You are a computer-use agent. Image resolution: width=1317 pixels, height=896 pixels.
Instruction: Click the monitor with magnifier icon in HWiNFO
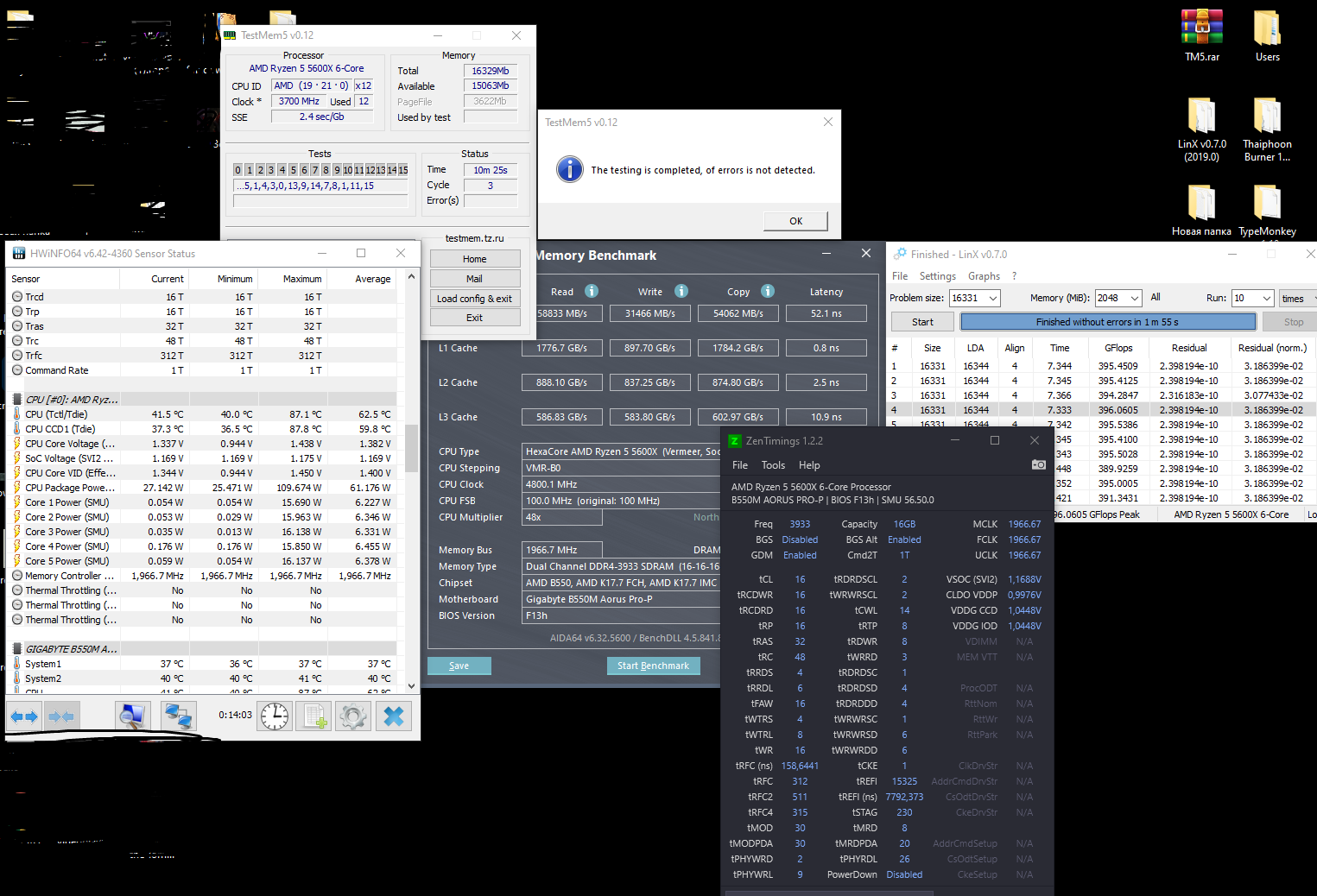pyautogui.click(x=133, y=716)
